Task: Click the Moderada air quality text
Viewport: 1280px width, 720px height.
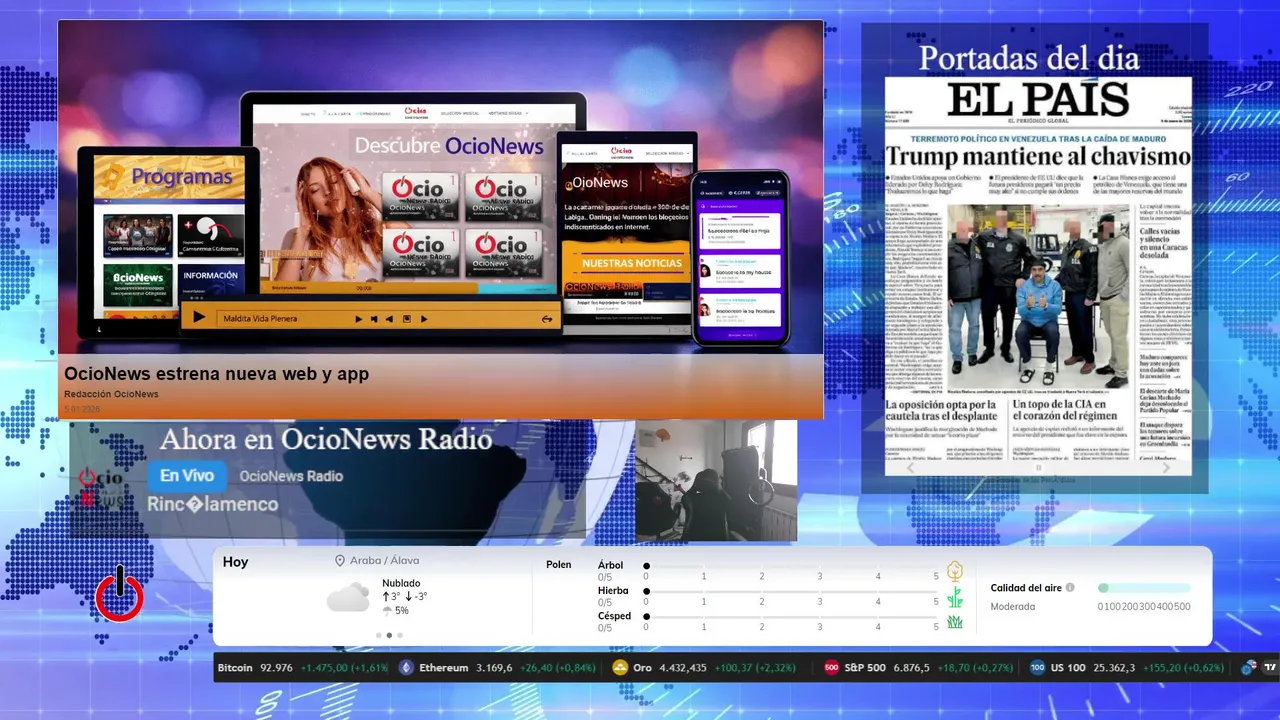Action: [1013, 607]
